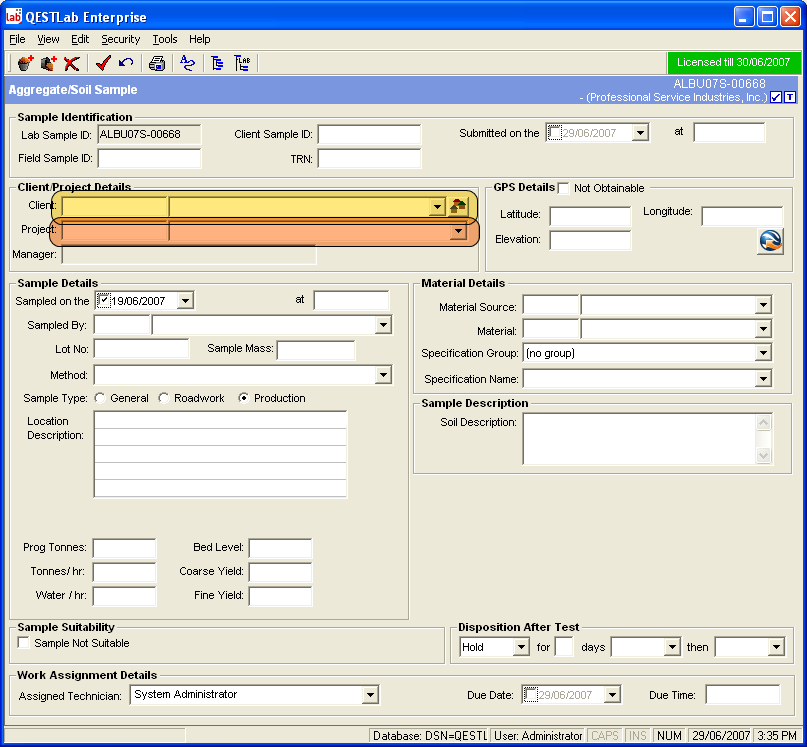Check the GPS Not Obtainable checkbox

click(564, 188)
